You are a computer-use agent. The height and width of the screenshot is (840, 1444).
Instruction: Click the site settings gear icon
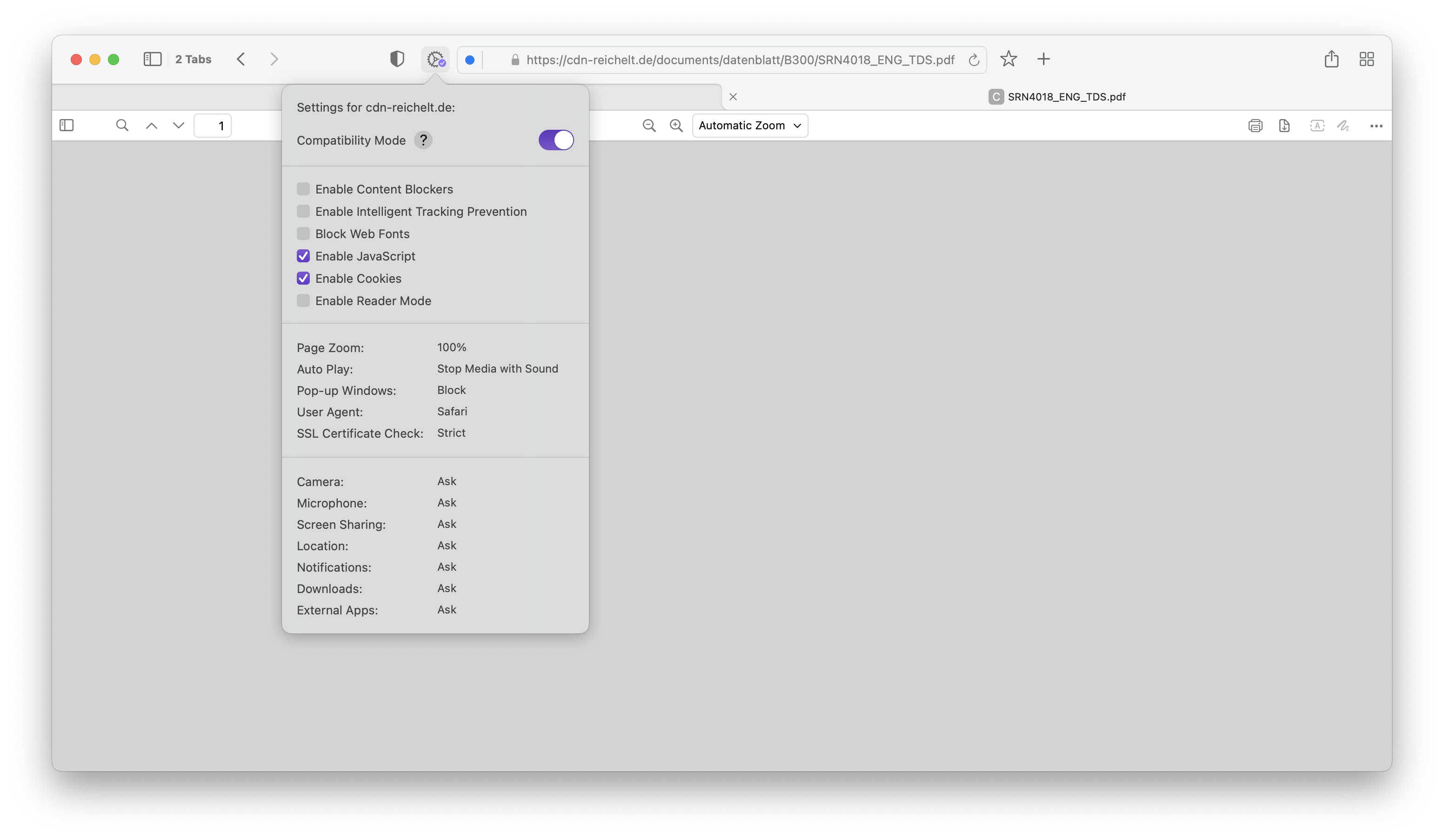[435, 59]
